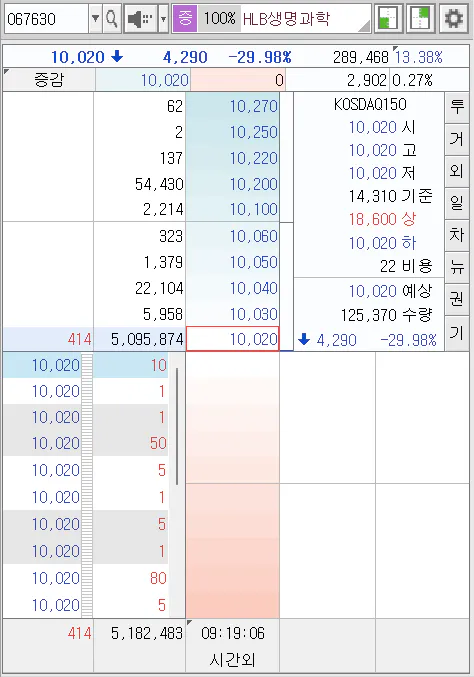Image resolution: width=474 pixels, height=677 pixels.
Task: Click the lower limit price 10,020 하
Action: tap(382, 243)
